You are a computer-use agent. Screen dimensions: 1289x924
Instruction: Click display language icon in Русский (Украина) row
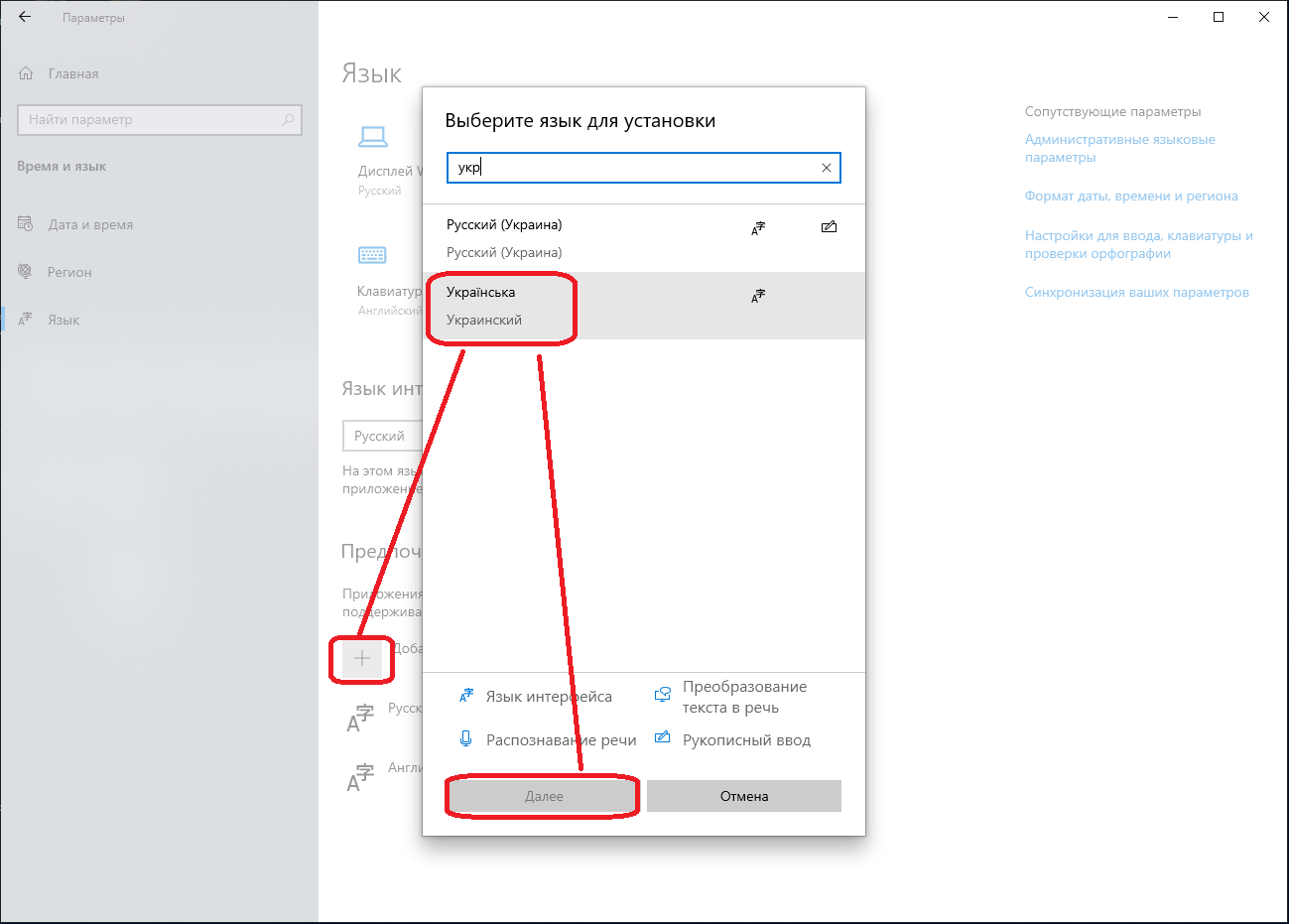point(758,228)
